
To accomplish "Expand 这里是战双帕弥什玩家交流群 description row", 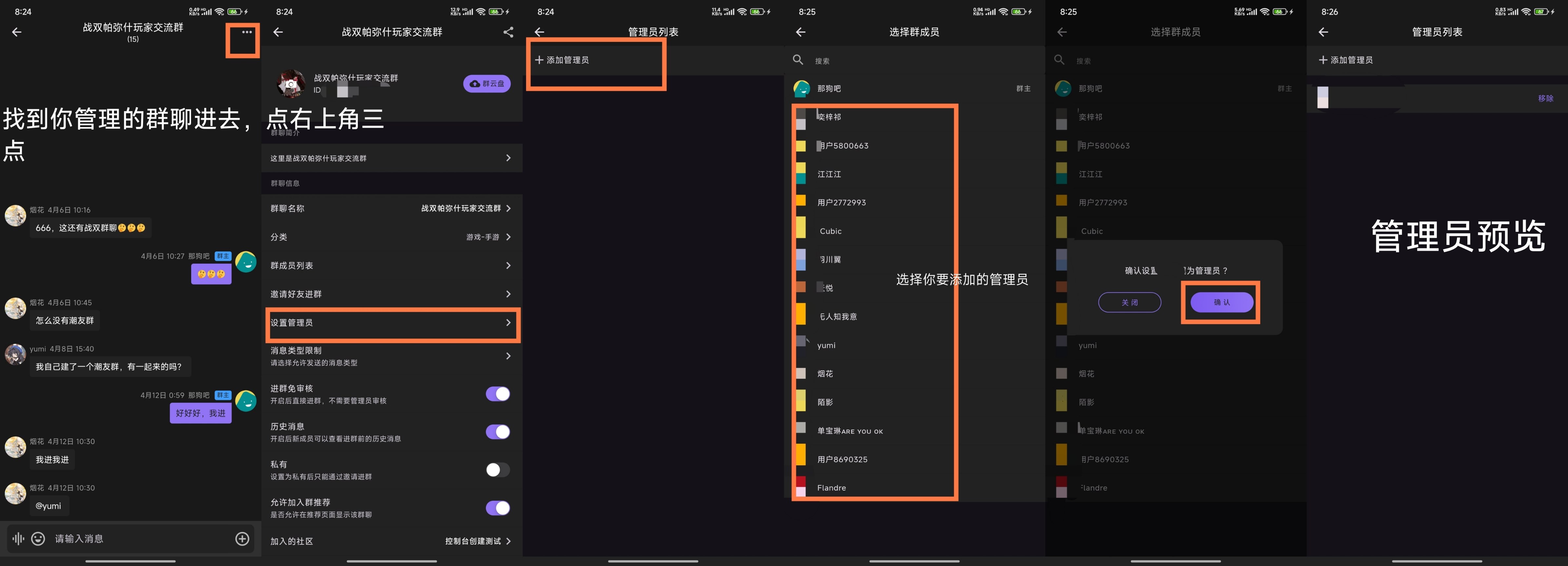I will (x=392, y=158).
